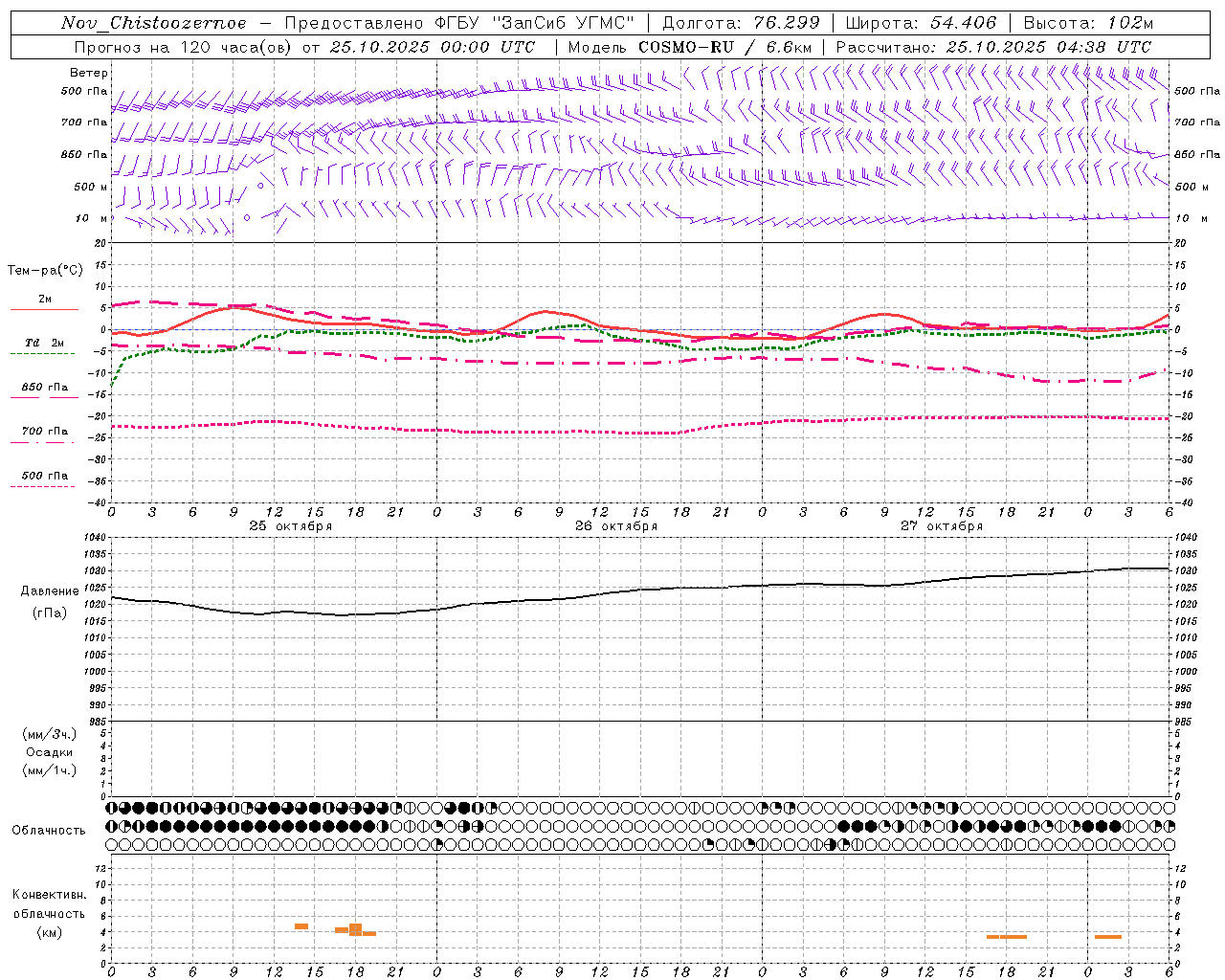The image size is (1225, 980).
Task: Click the Долгота: 76.299 value
Action: (741, 23)
